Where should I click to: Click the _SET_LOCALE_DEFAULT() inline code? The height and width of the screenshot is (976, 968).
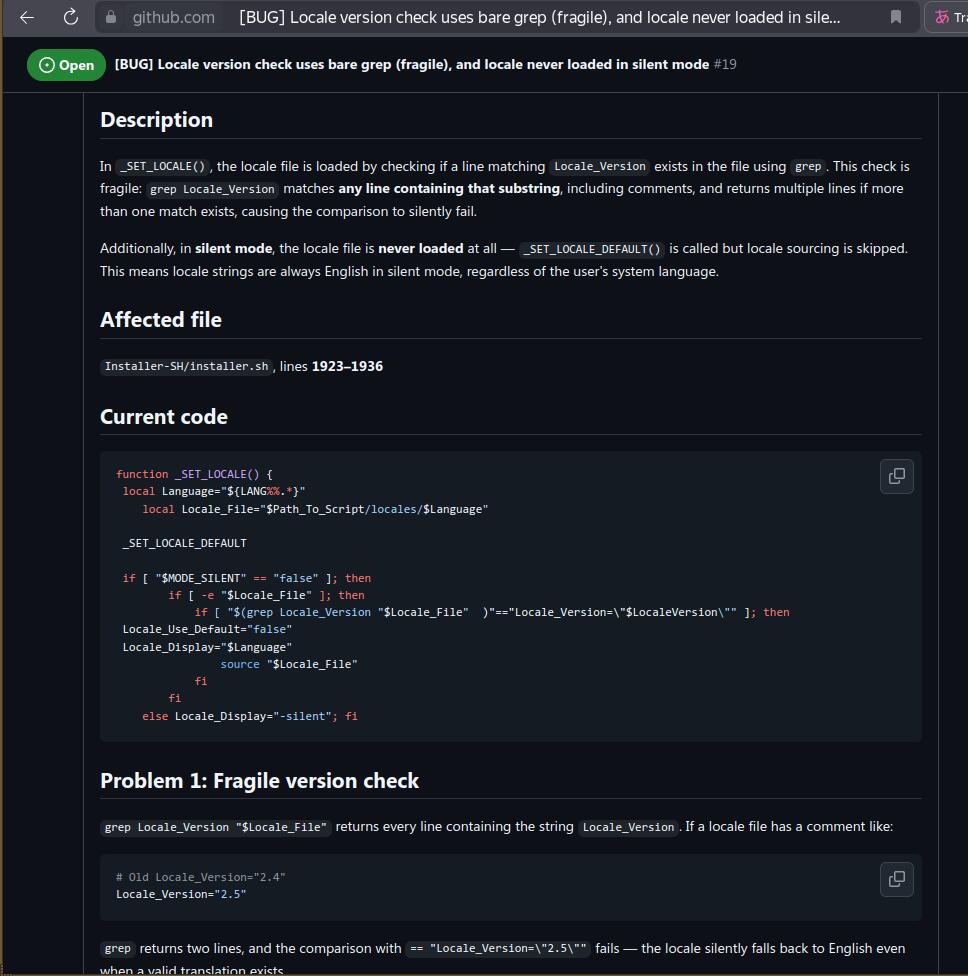coord(591,249)
